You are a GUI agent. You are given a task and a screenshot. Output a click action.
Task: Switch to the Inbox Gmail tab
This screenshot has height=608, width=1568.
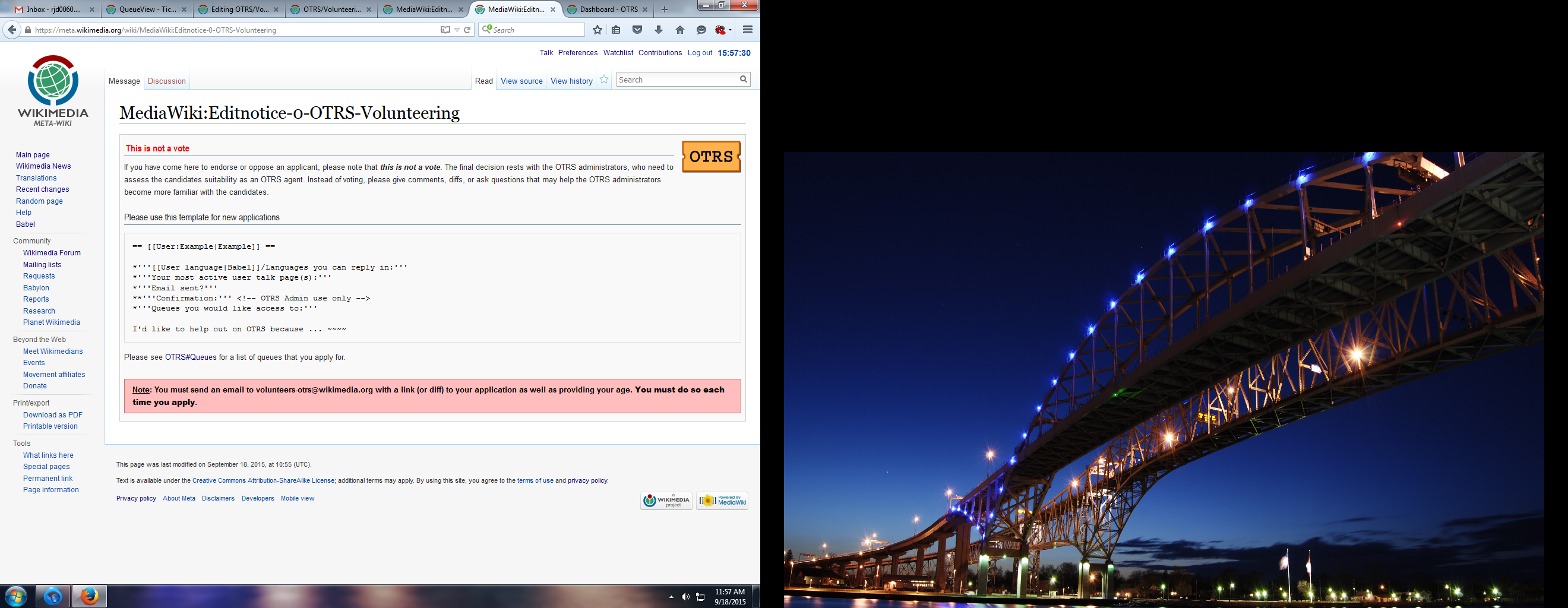tap(55, 9)
